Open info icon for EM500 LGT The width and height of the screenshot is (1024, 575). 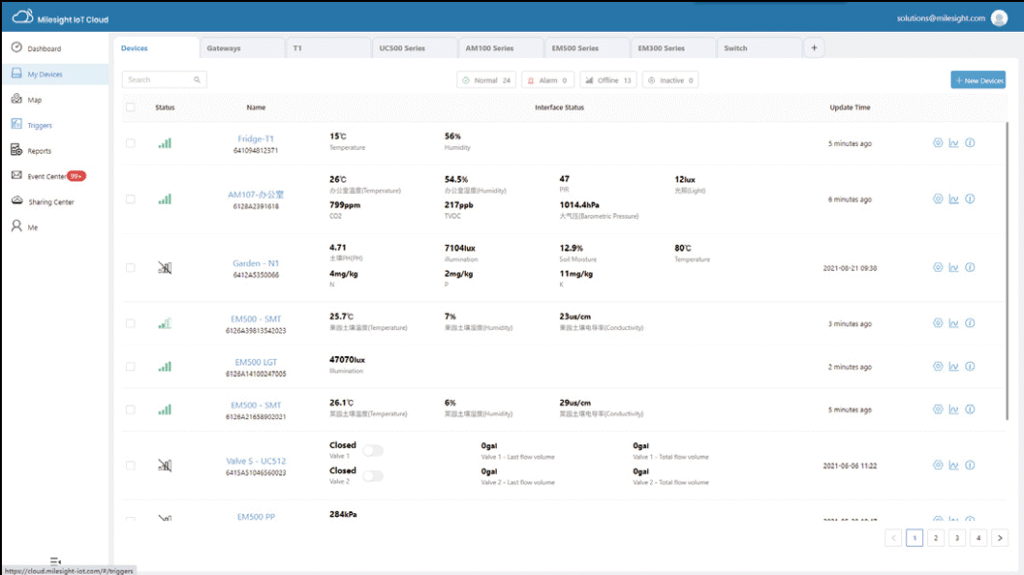pos(970,367)
